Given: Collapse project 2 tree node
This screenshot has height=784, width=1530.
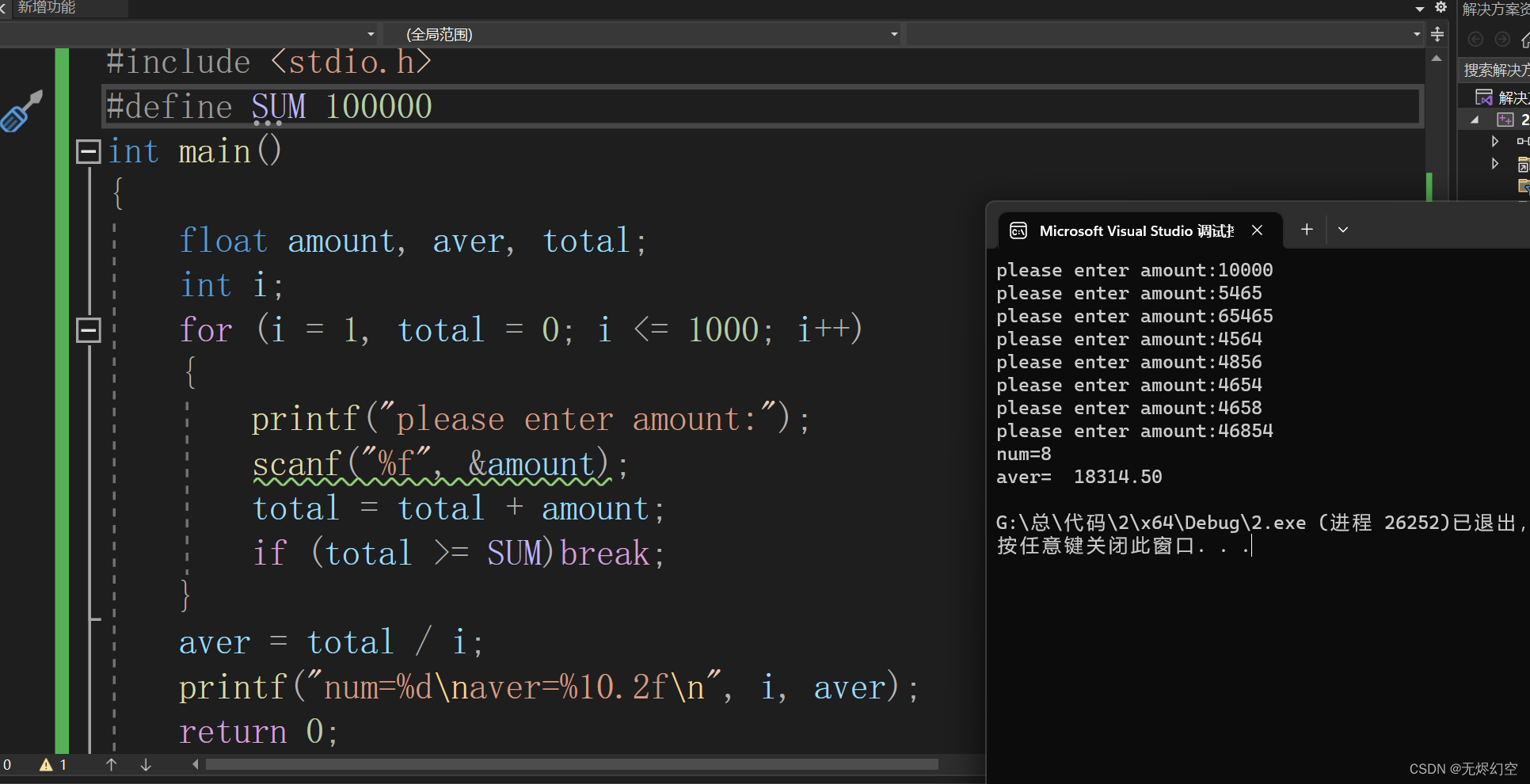Looking at the screenshot, I should click(1475, 120).
